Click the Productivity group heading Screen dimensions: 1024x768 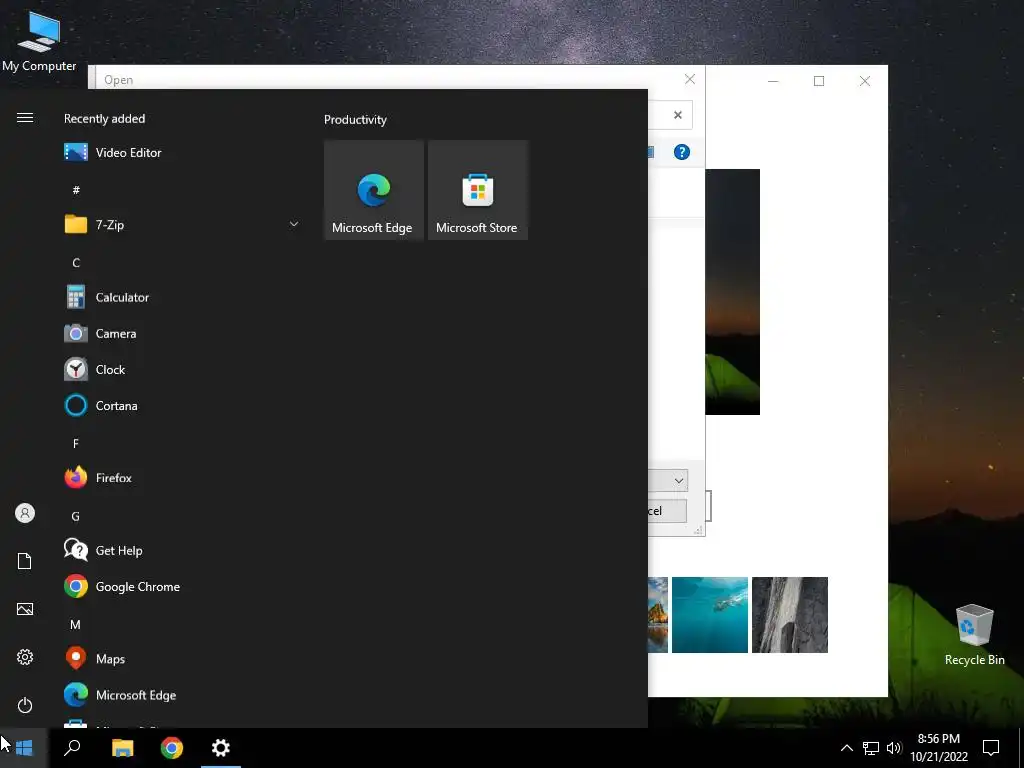pyautogui.click(x=355, y=120)
